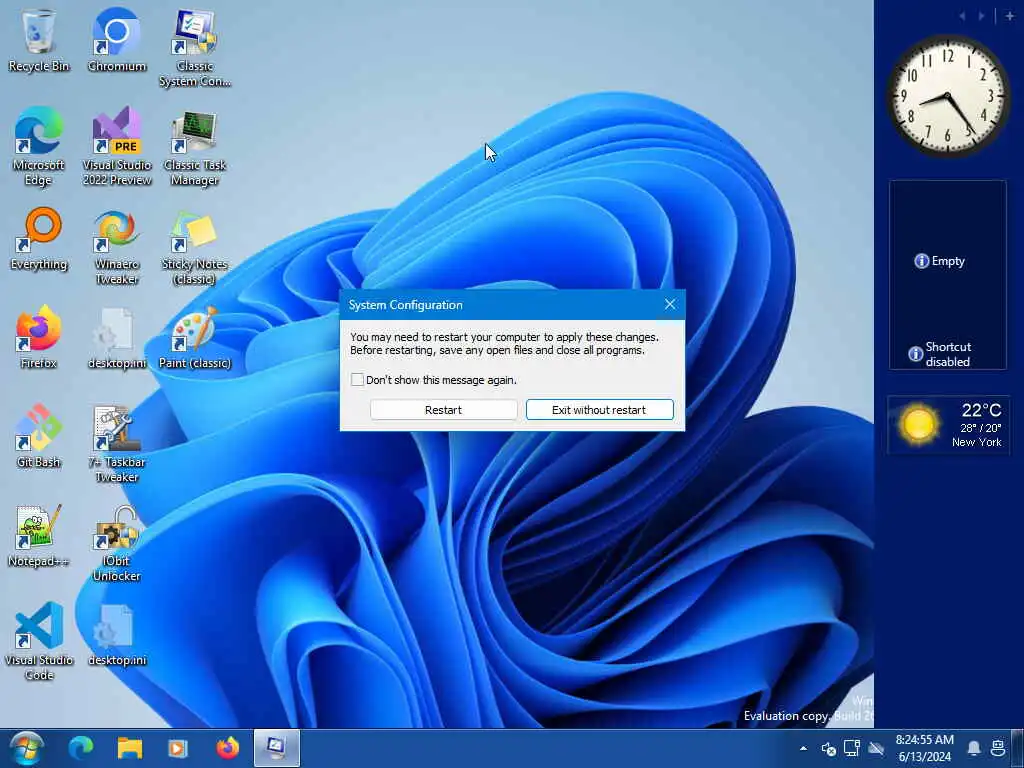This screenshot has width=1024, height=768.
Task: Click Exit without restart button
Action: coord(600,409)
